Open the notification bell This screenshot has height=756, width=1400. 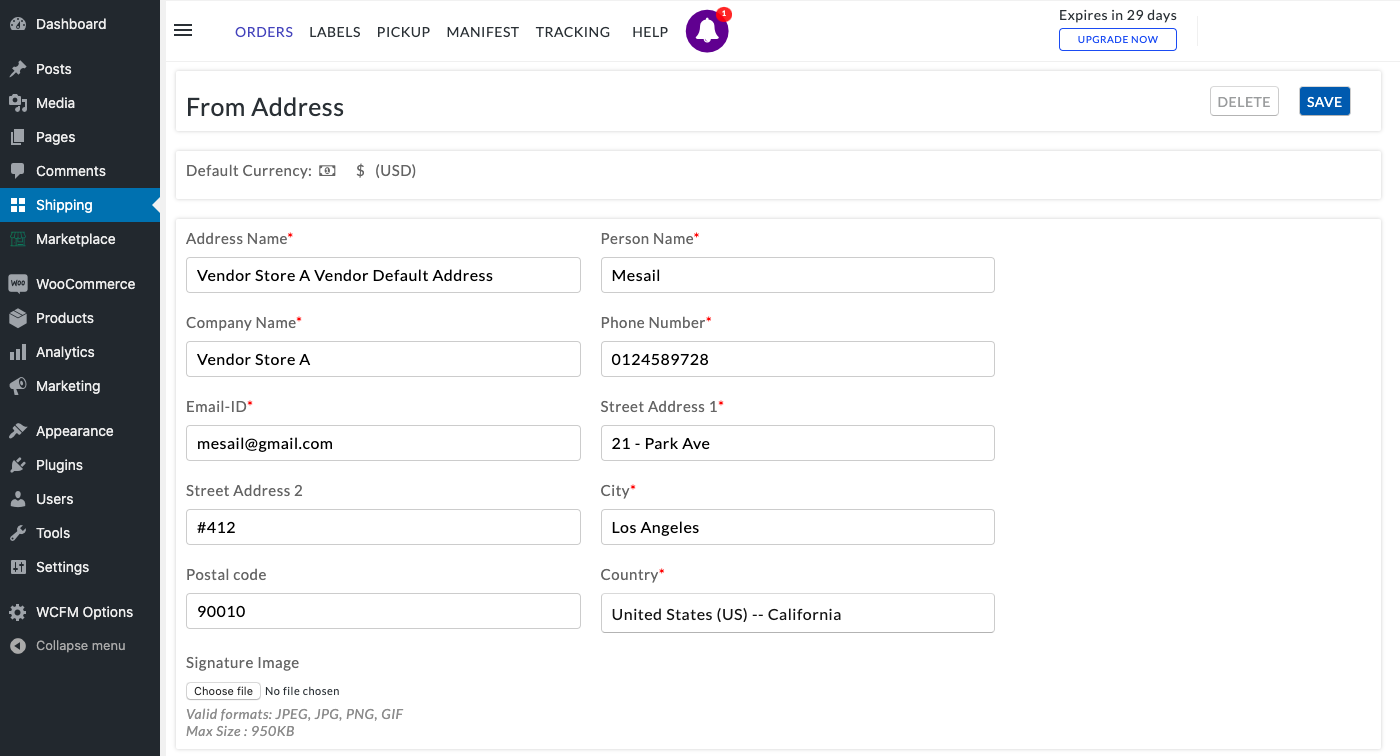pos(707,31)
